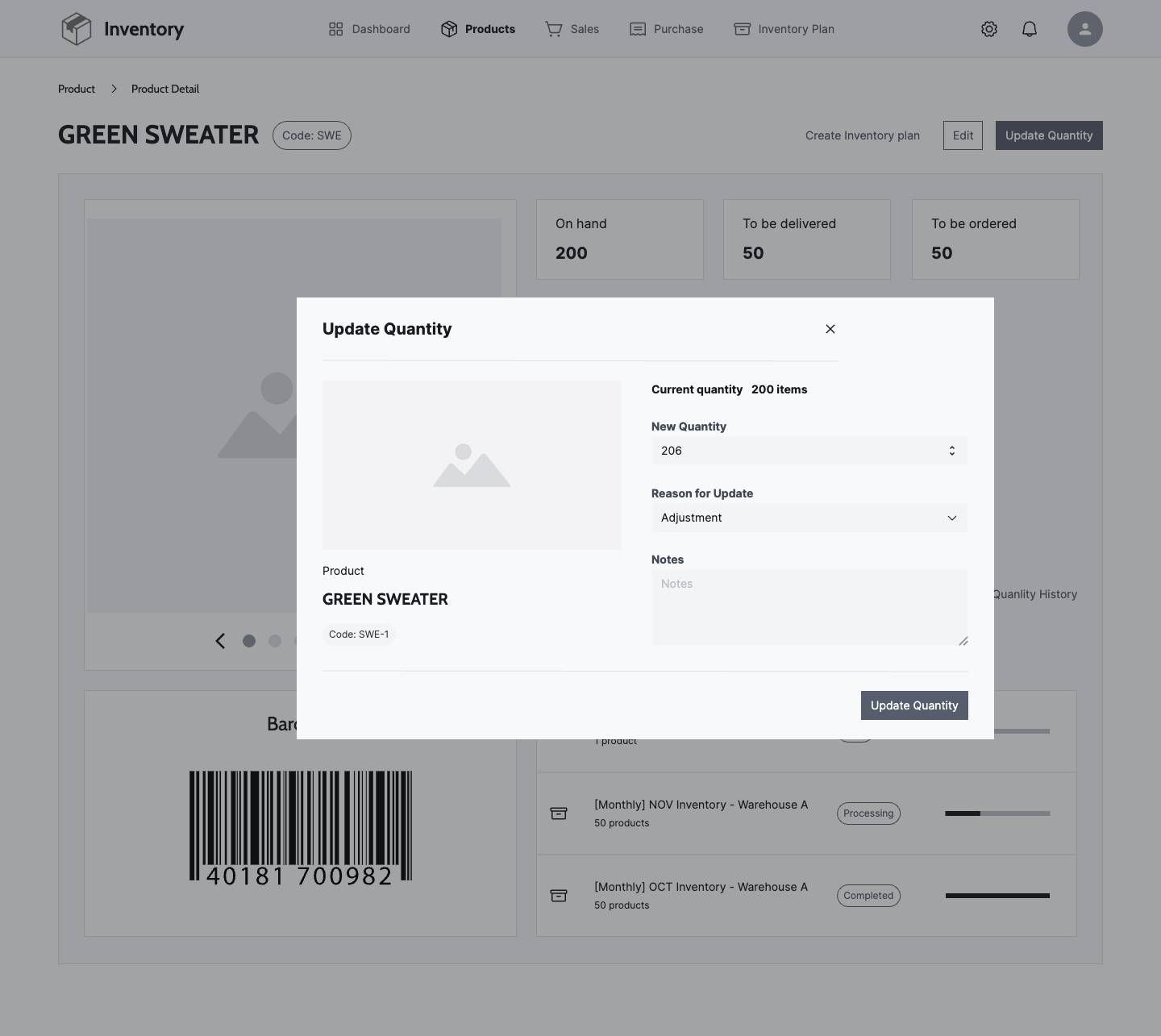The width and height of the screenshot is (1161, 1036).
Task: Click the NOV Inventory archive box icon
Action: tap(559, 813)
